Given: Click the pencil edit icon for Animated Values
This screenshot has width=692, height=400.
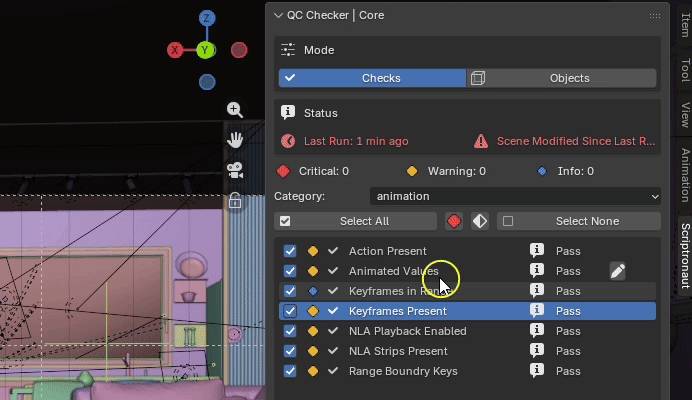Looking at the screenshot, I should pos(618,271).
